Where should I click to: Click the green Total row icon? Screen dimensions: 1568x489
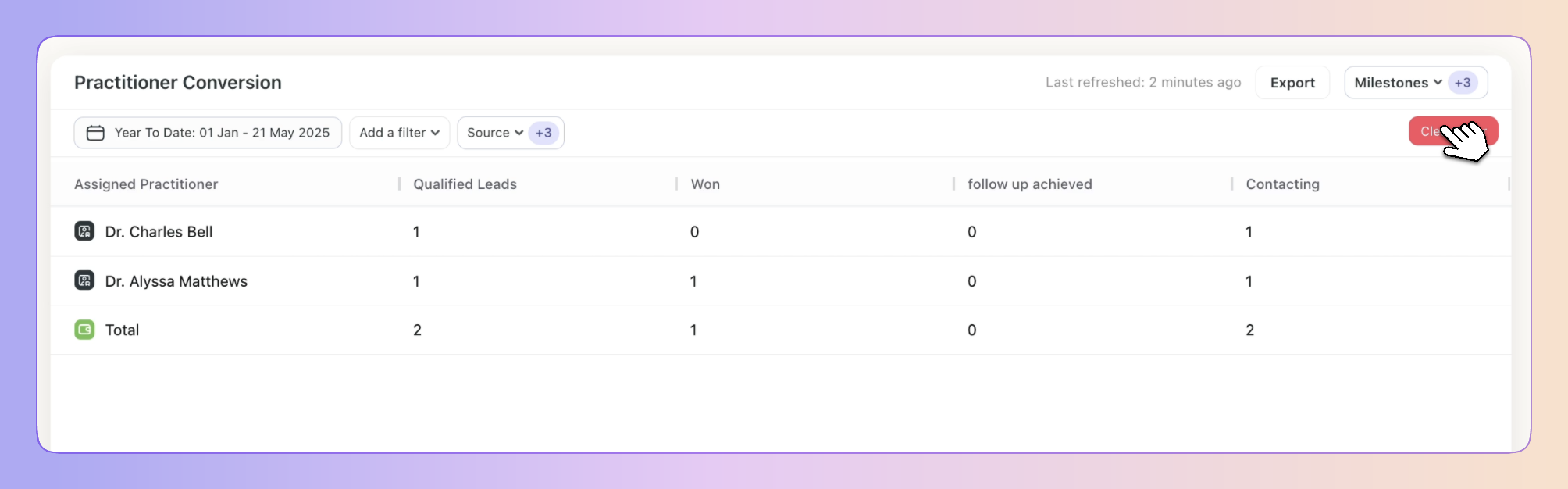[84, 330]
